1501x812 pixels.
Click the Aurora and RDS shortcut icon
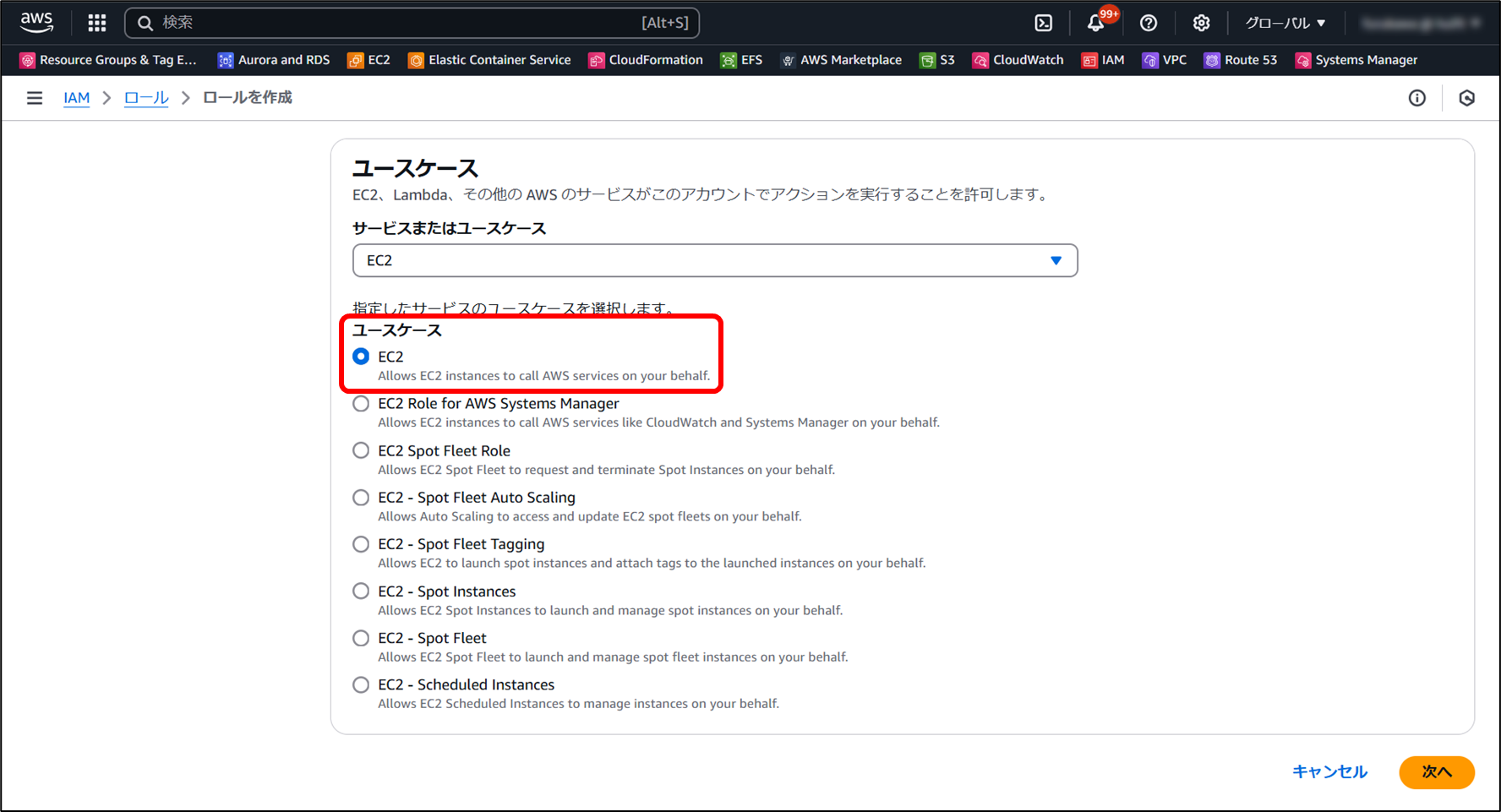click(x=225, y=60)
